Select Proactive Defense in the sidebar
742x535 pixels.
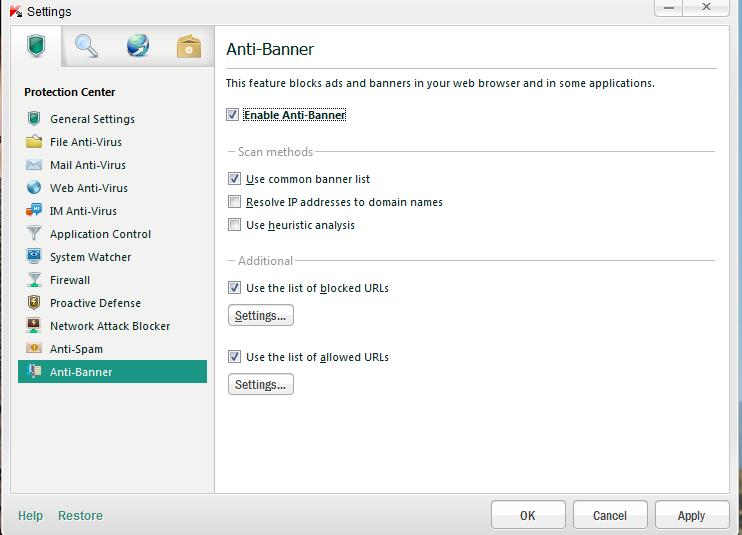[x=95, y=303]
